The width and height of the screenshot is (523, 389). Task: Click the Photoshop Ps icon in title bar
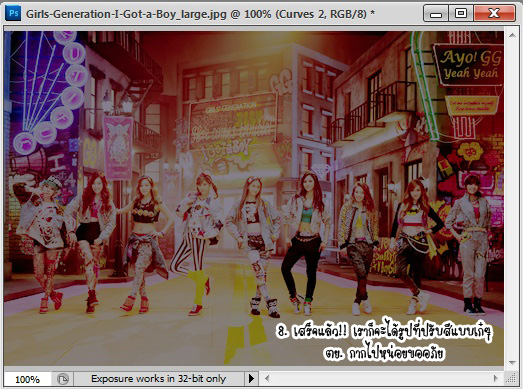[x=13, y=14]
